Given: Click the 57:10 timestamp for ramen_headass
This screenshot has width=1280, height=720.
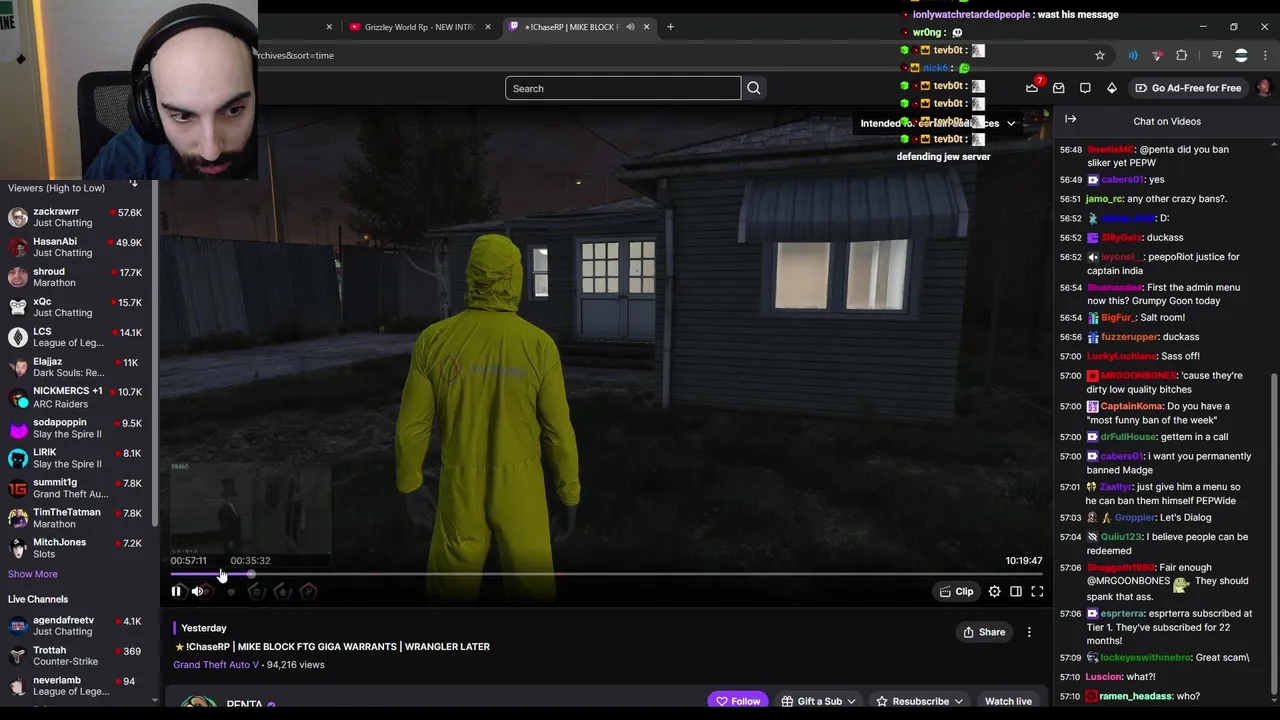Looking at the screenshot, I should 1070,696.
